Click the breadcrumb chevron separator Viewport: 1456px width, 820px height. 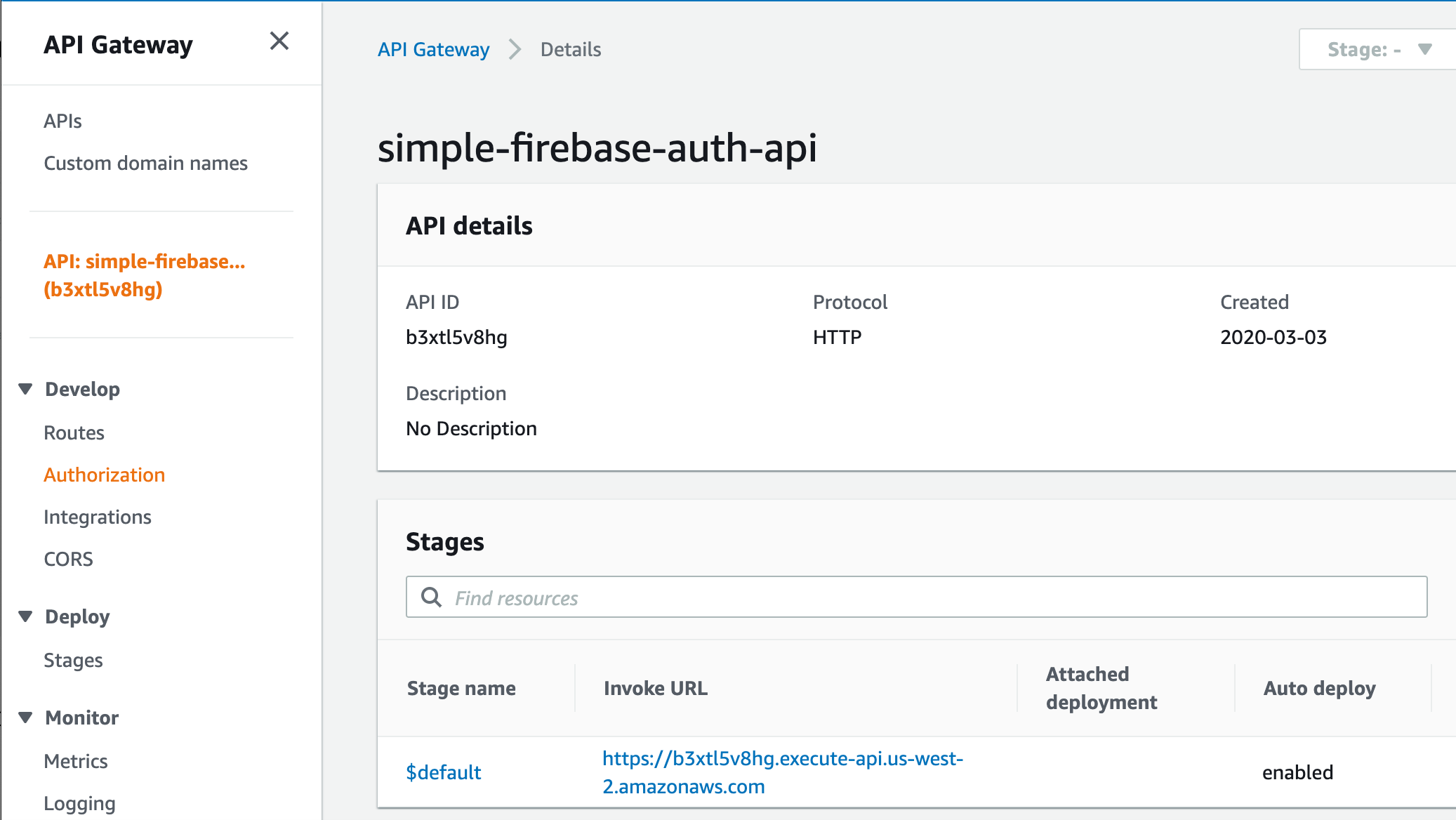point(515,49)
